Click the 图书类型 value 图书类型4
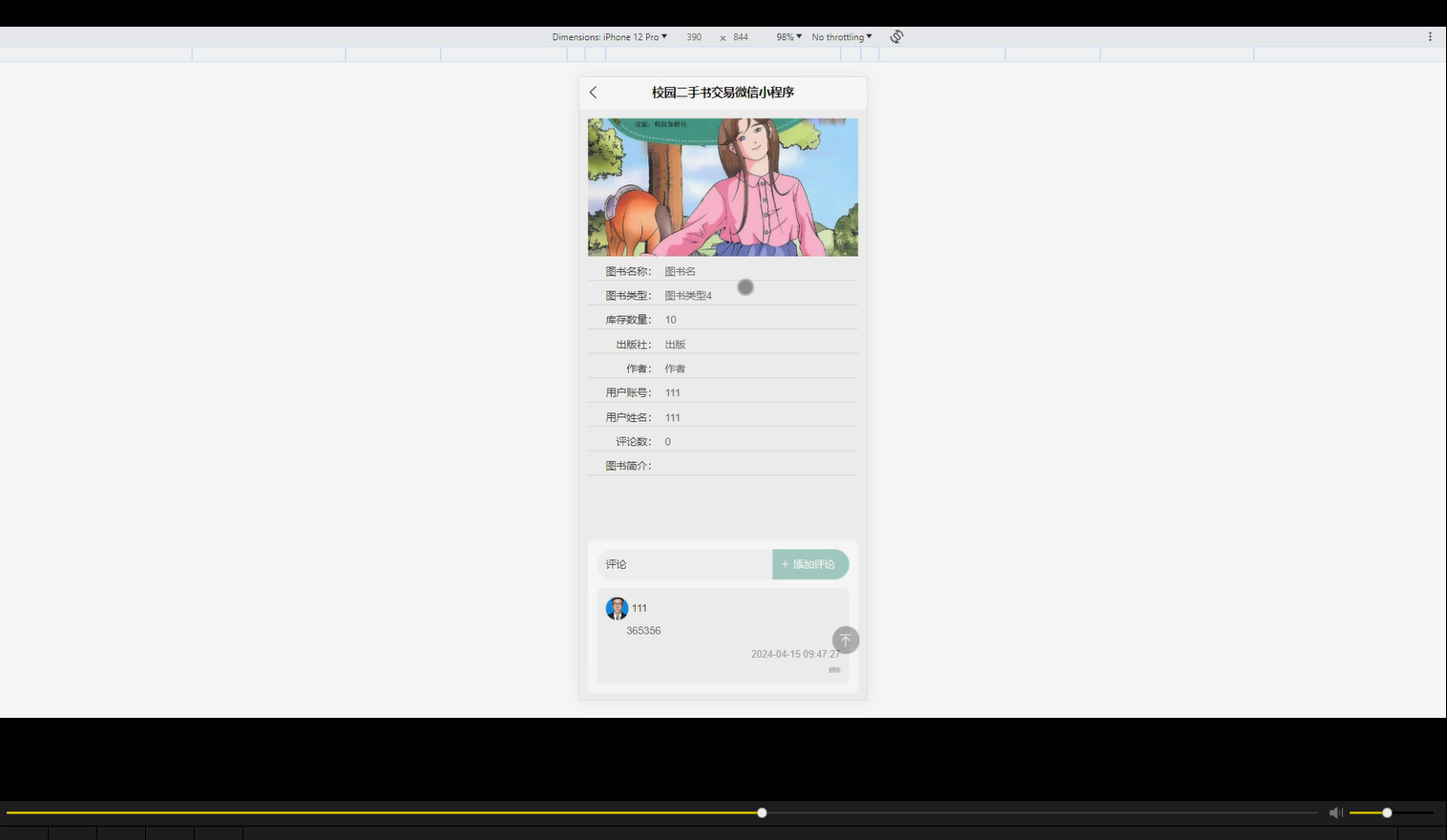This screenshot has width=1447, height=840. [x=688, y=296]
